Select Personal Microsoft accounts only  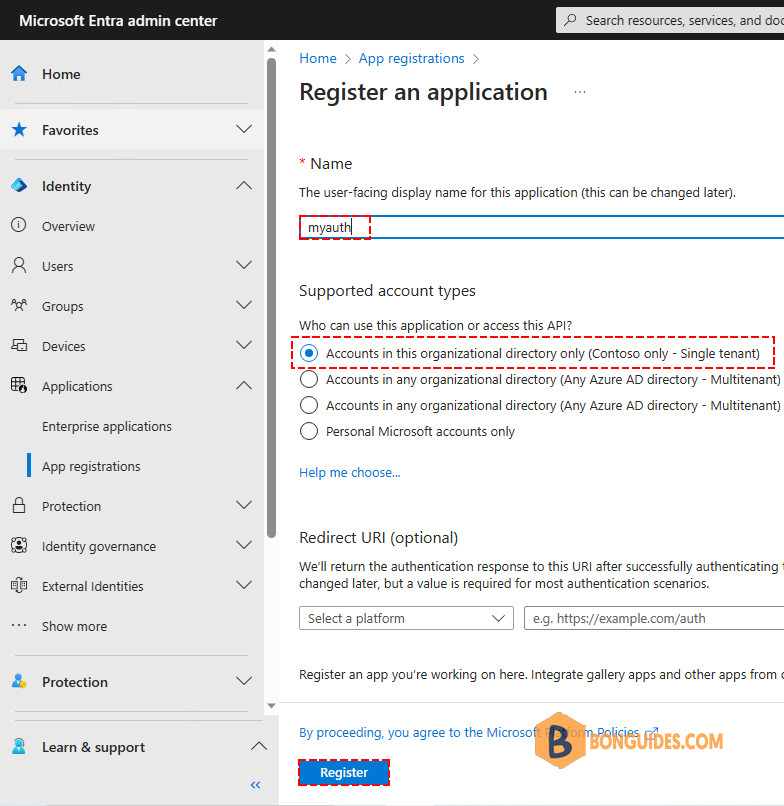click(309, 431)
